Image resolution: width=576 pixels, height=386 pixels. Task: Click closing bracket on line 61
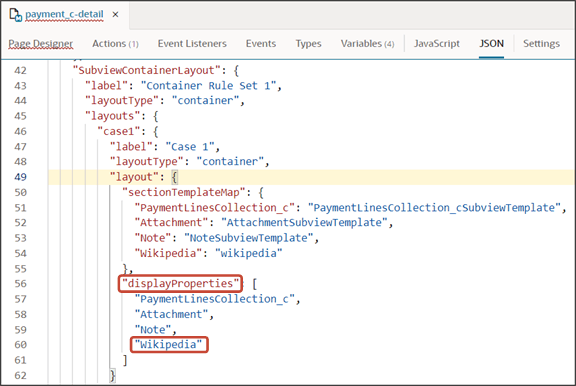125,360
